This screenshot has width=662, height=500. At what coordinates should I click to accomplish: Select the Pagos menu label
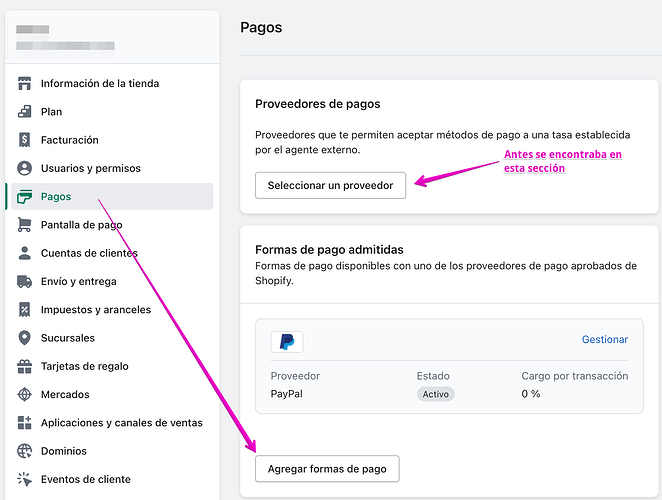point(56,196)
